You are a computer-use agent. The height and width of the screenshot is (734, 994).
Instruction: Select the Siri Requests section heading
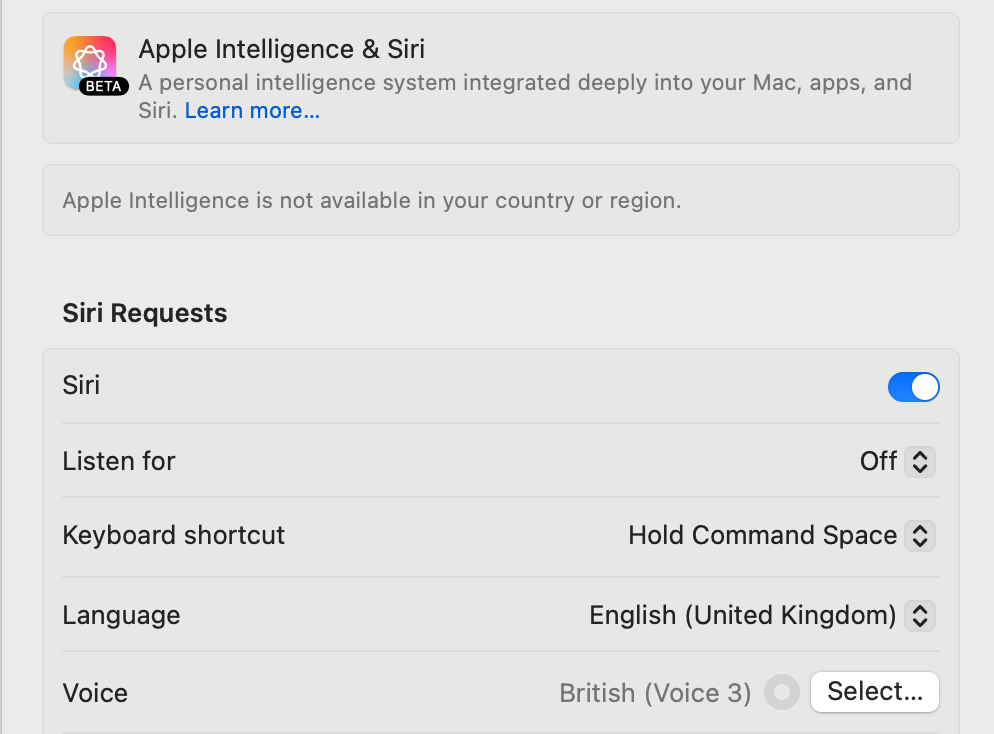point(145,313)
